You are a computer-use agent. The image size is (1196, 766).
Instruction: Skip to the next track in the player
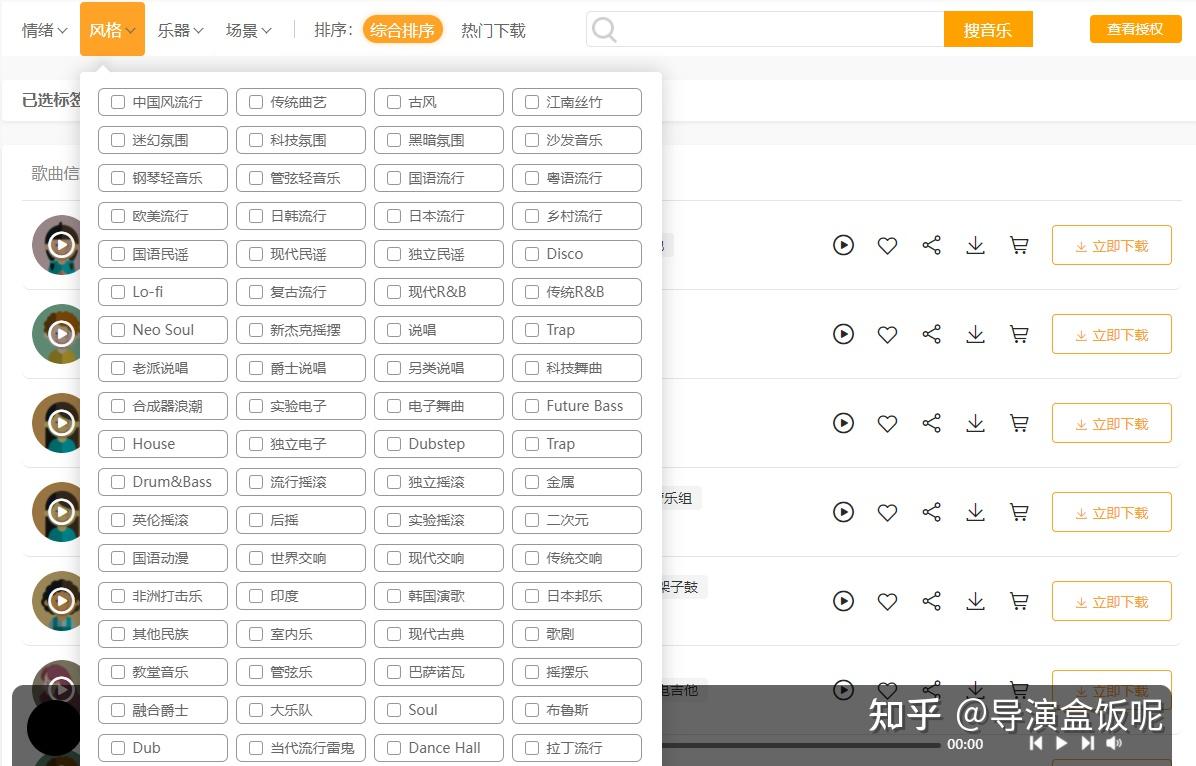(1087, 744)
